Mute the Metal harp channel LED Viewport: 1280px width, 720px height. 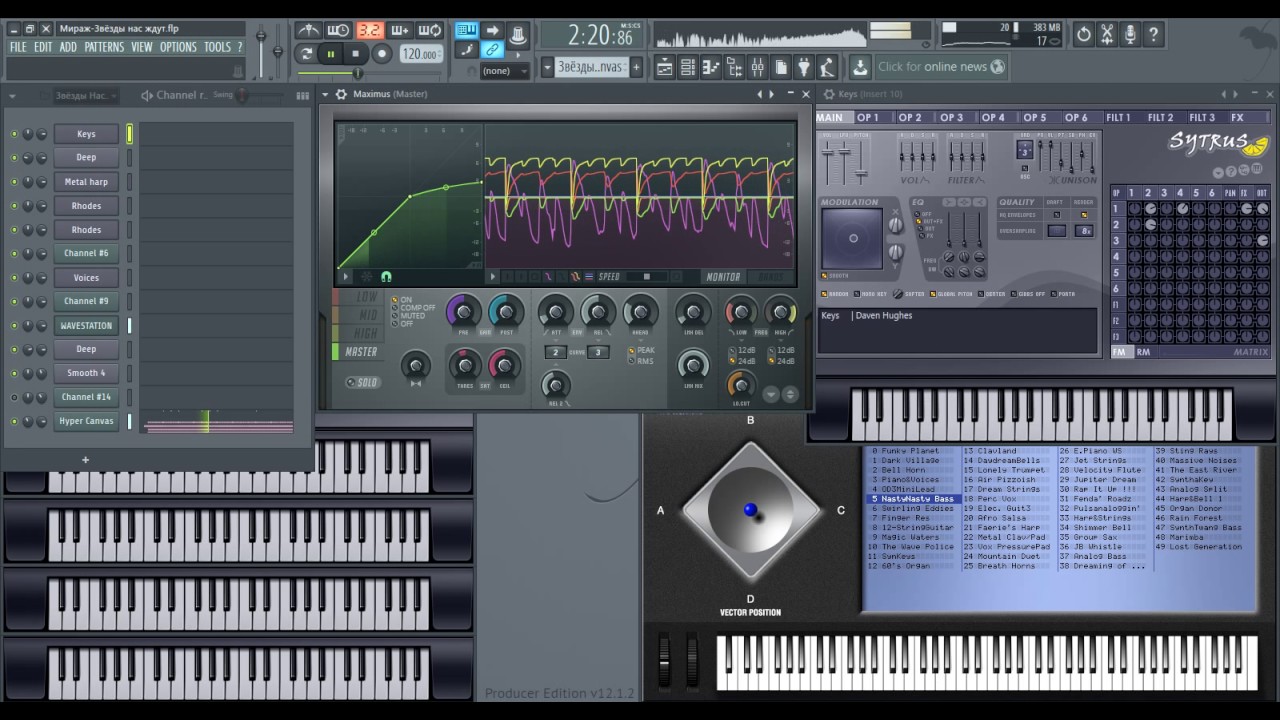click(x=14, y=182)
